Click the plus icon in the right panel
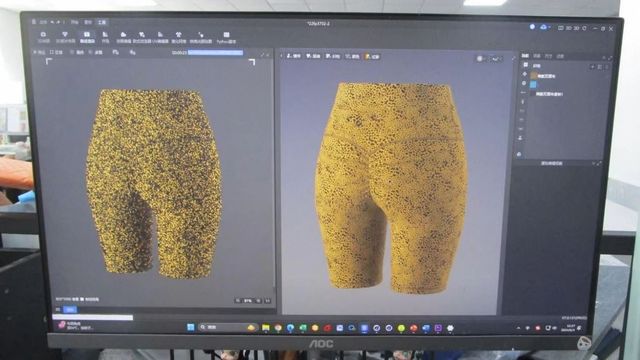This screenshot has width=640, height=360. point(592,66)
